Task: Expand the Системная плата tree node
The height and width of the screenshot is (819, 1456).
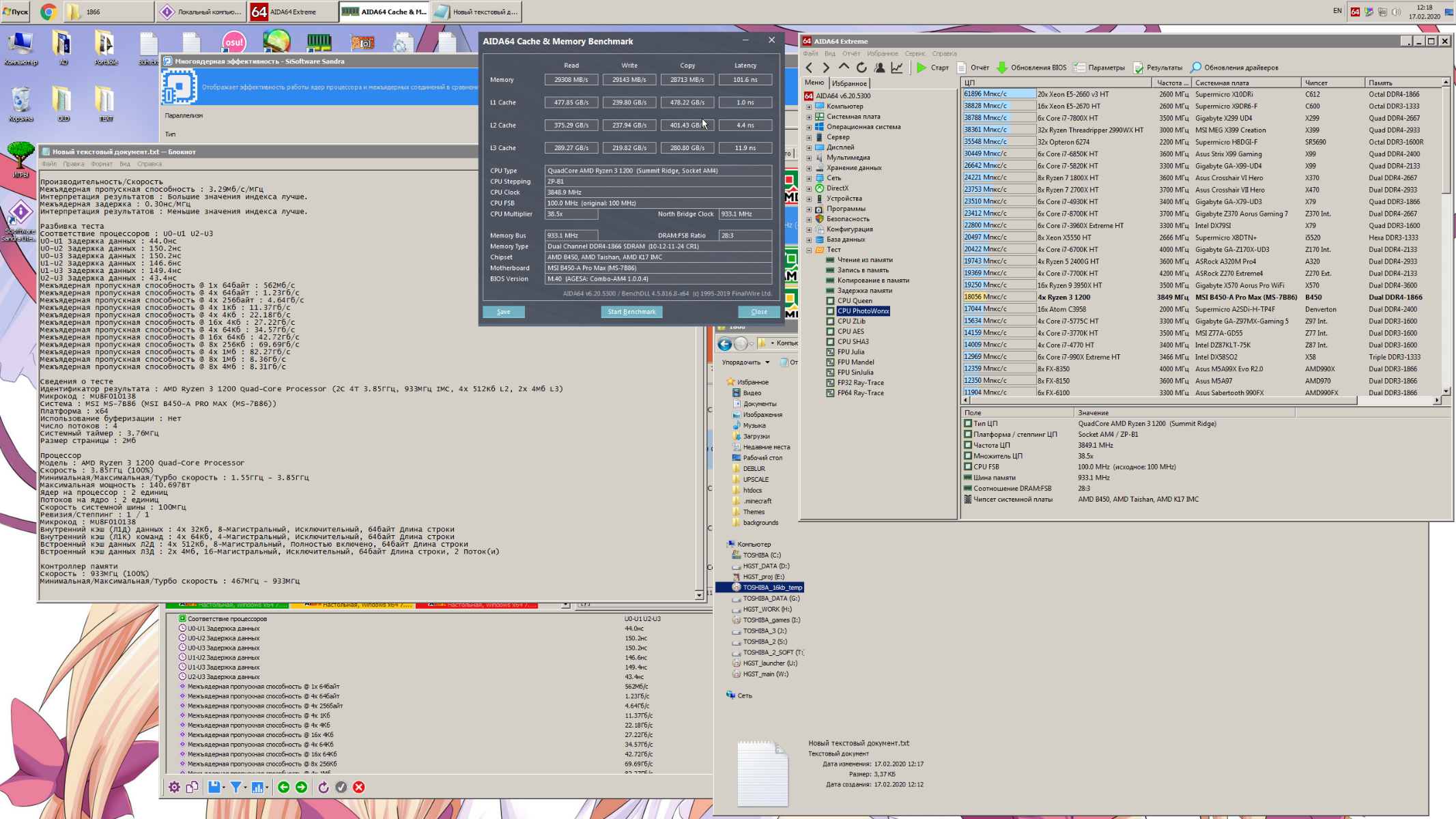Action: [x=809, y=117]
